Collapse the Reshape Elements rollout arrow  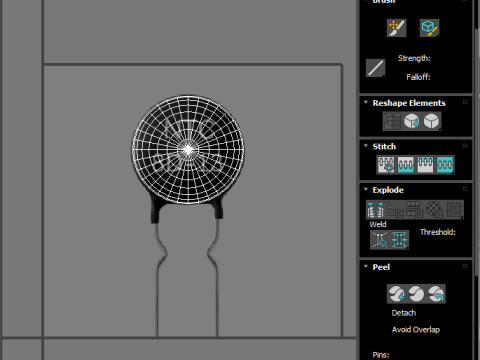366,102
